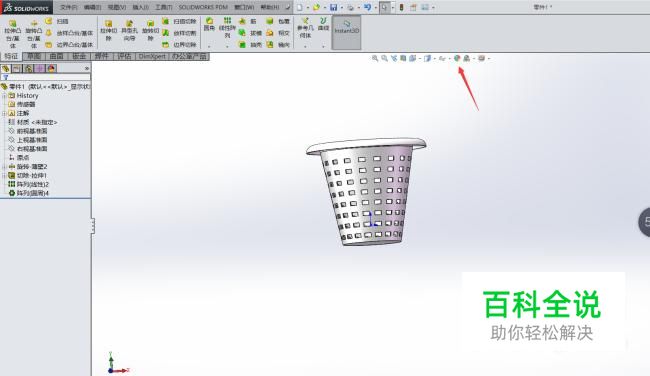
Task: Click the Wrap (包覆) tool
Action: pyautogui.click(x=278, y=21)
